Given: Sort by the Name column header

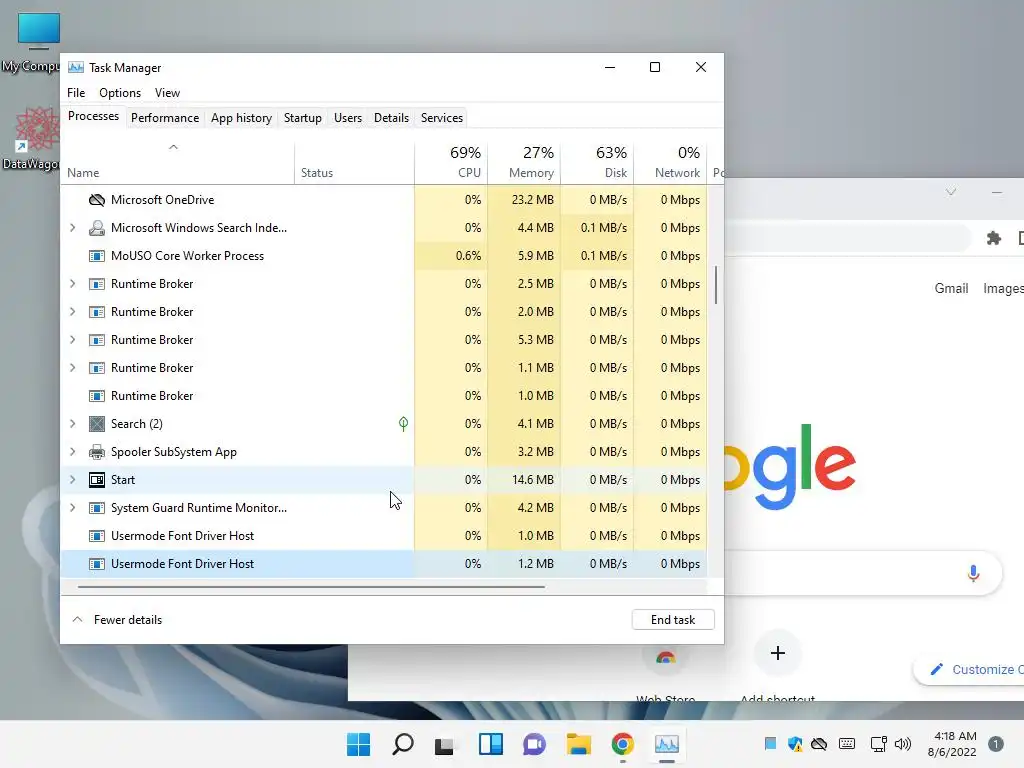Looking at the screenshot, I should [x=178, y=162].
